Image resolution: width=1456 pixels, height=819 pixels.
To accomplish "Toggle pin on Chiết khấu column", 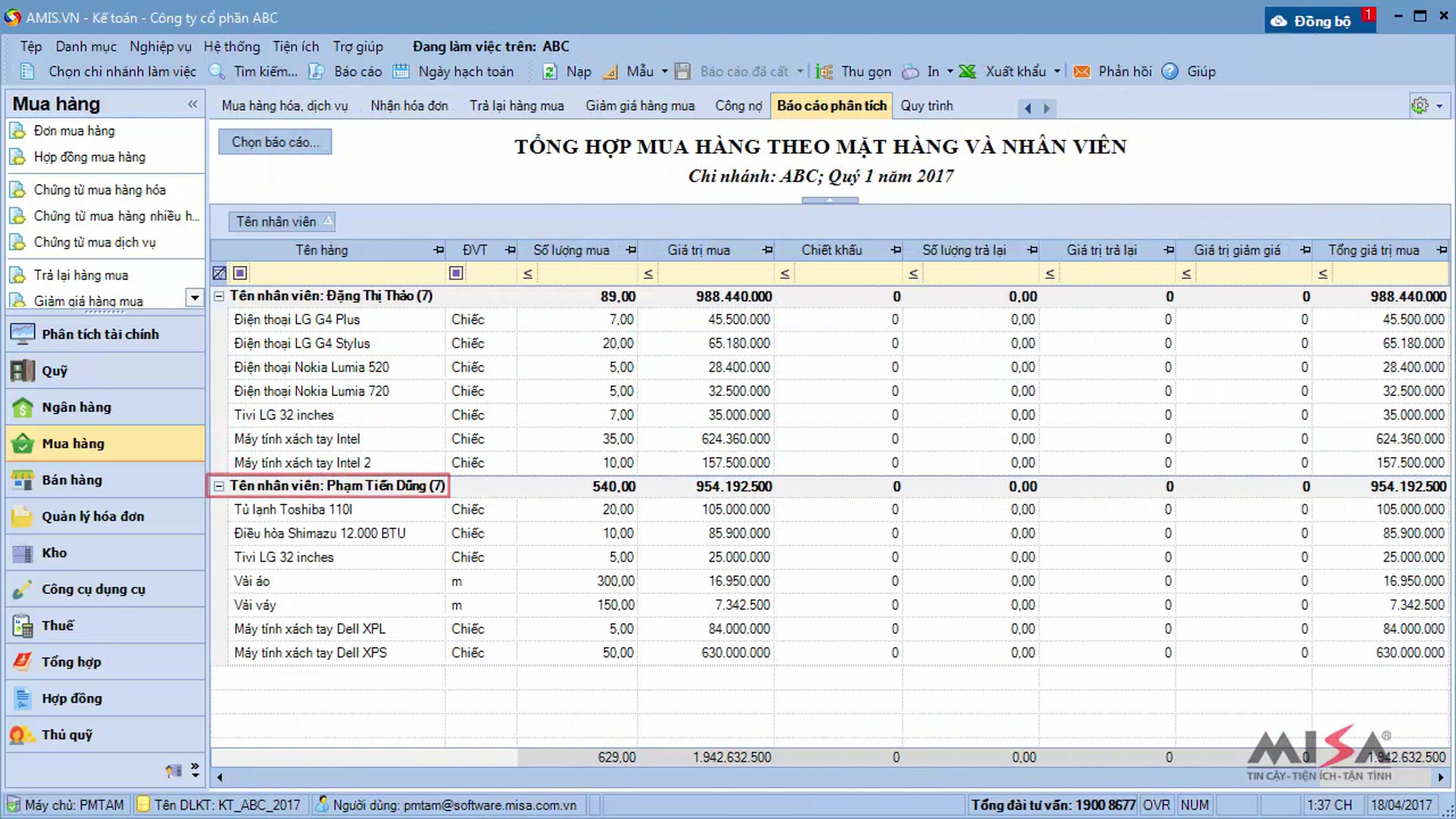I will [895, 250].
